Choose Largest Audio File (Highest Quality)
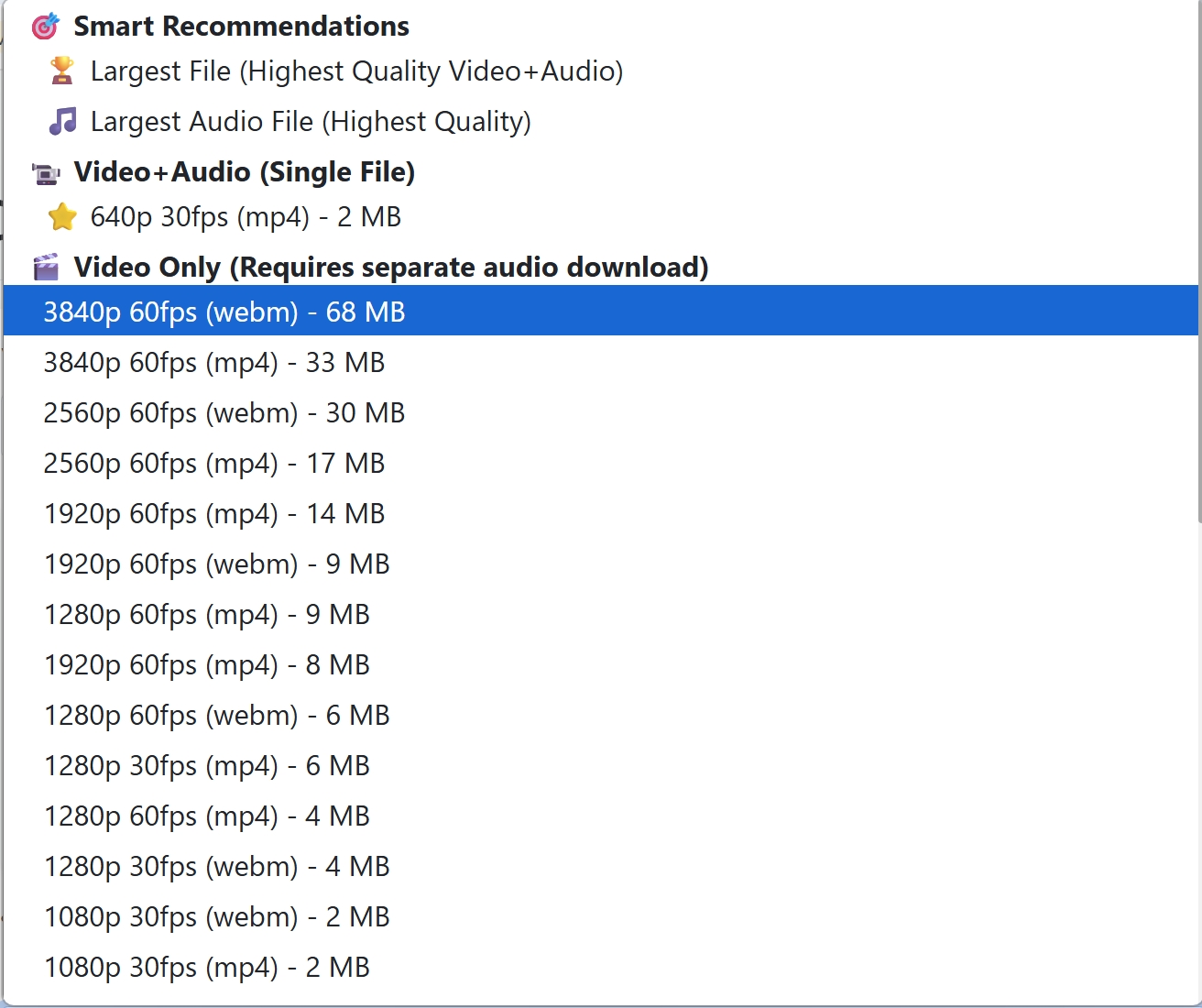1202x1008 pixels. pyautogui.click(x=601, y=121)
